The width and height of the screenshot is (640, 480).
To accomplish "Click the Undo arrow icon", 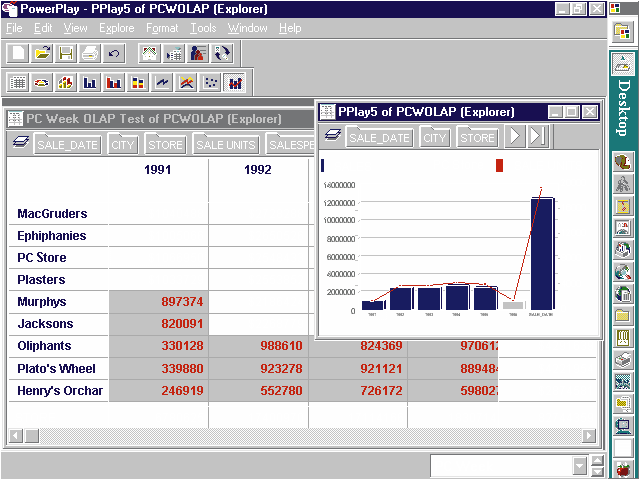I will coord(114,53).
